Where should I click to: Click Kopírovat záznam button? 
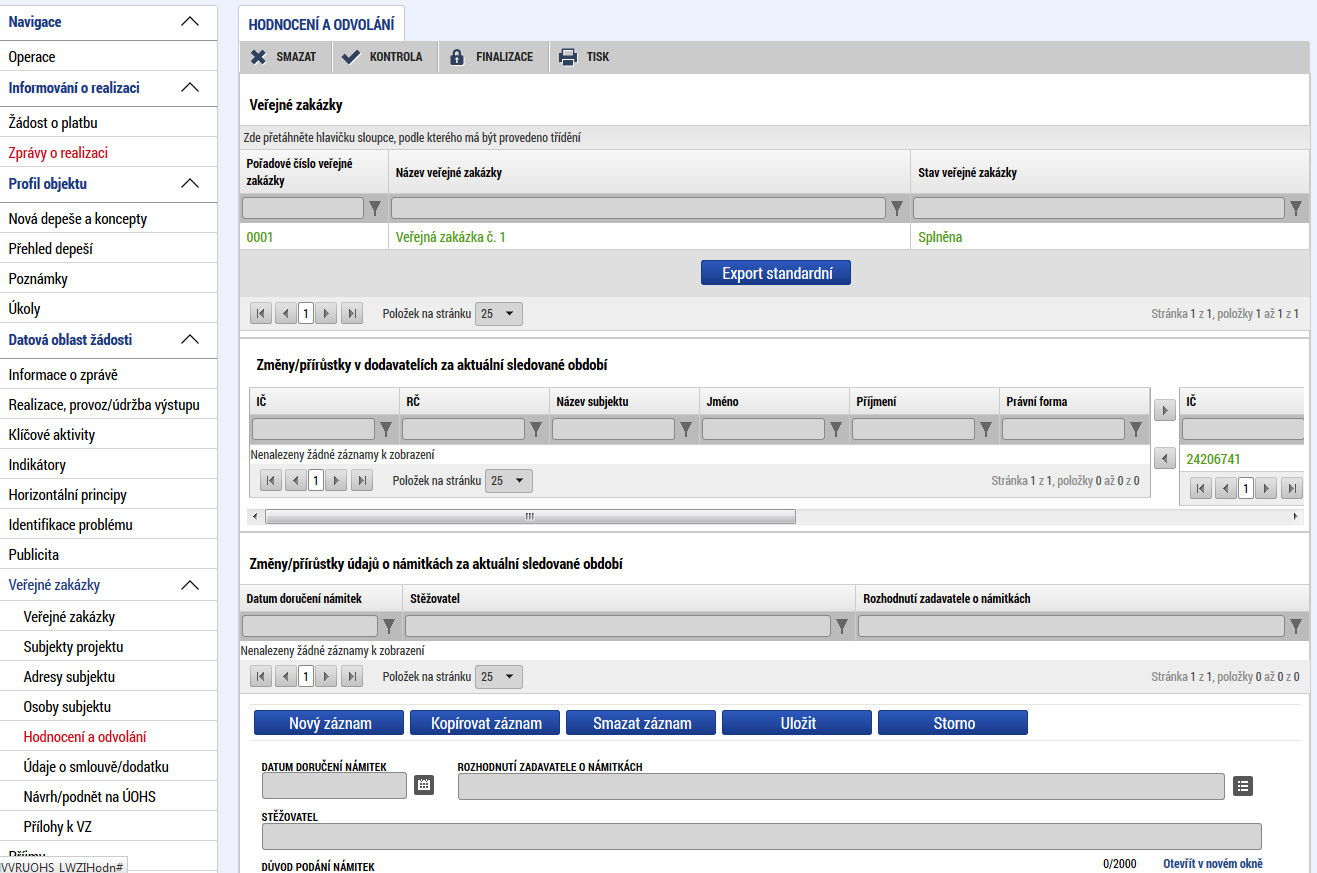click(485, 723)
